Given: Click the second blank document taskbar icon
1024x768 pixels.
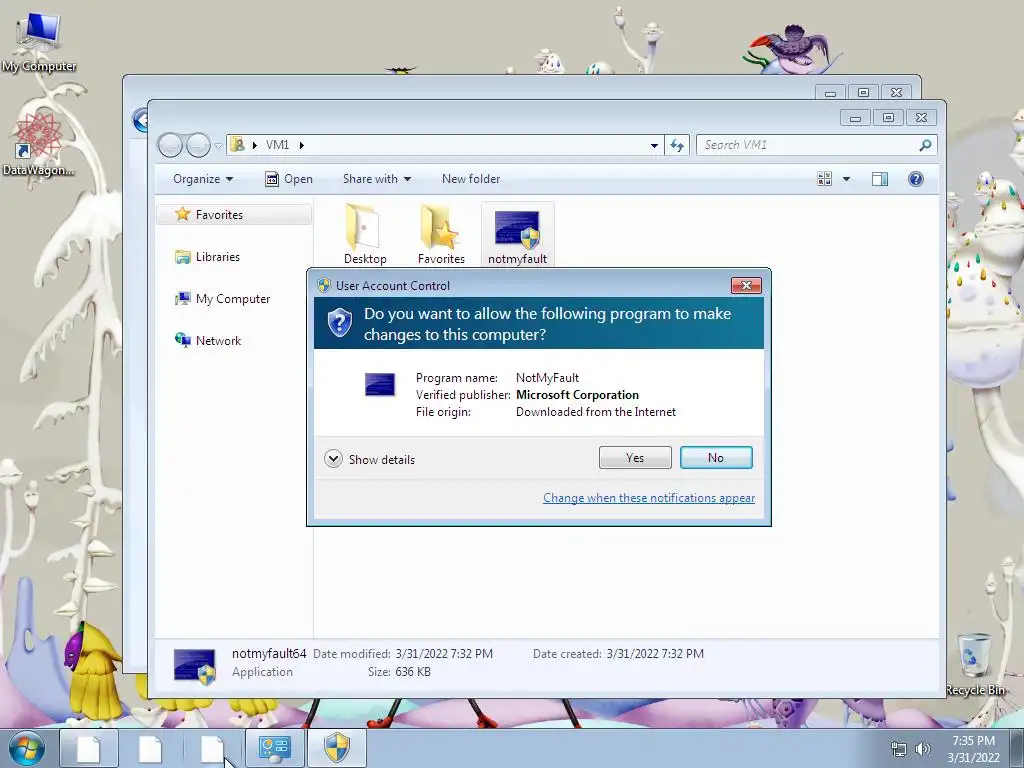Looking at the screenshot, I should (150, 748).
